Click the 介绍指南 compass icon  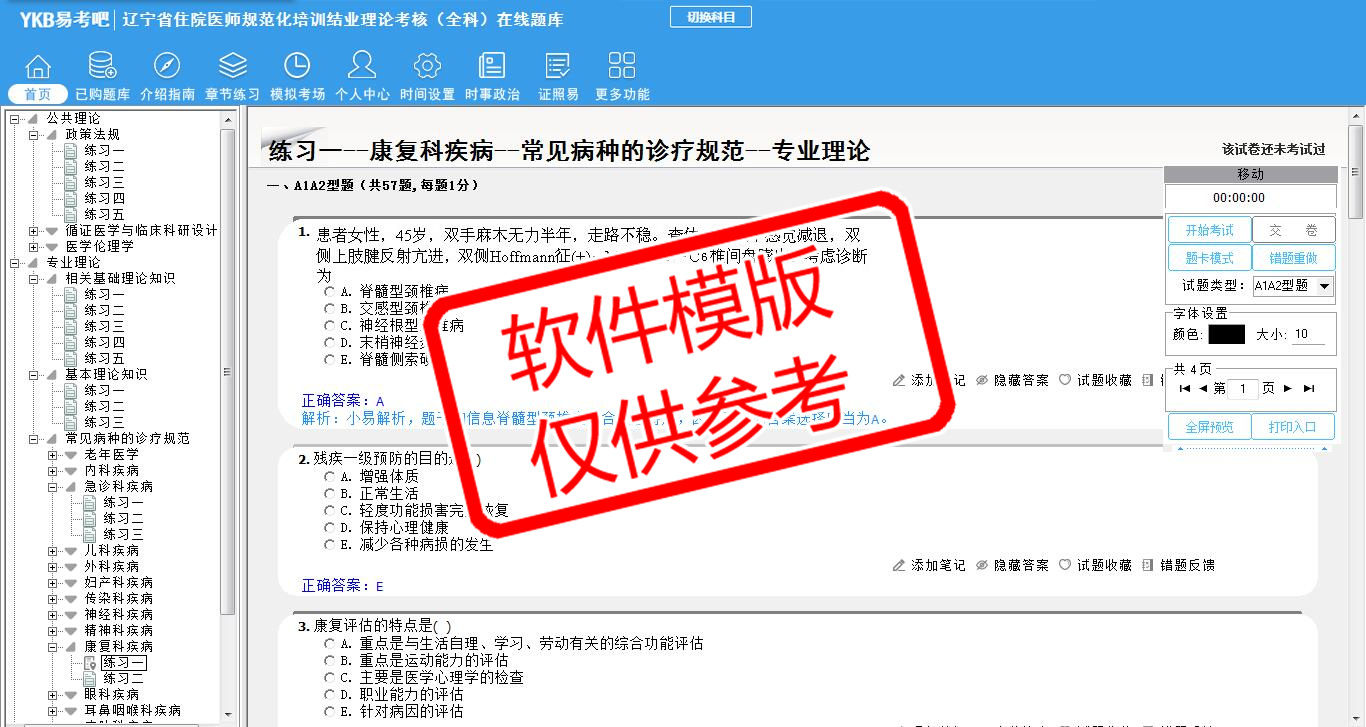coord(167,66)
